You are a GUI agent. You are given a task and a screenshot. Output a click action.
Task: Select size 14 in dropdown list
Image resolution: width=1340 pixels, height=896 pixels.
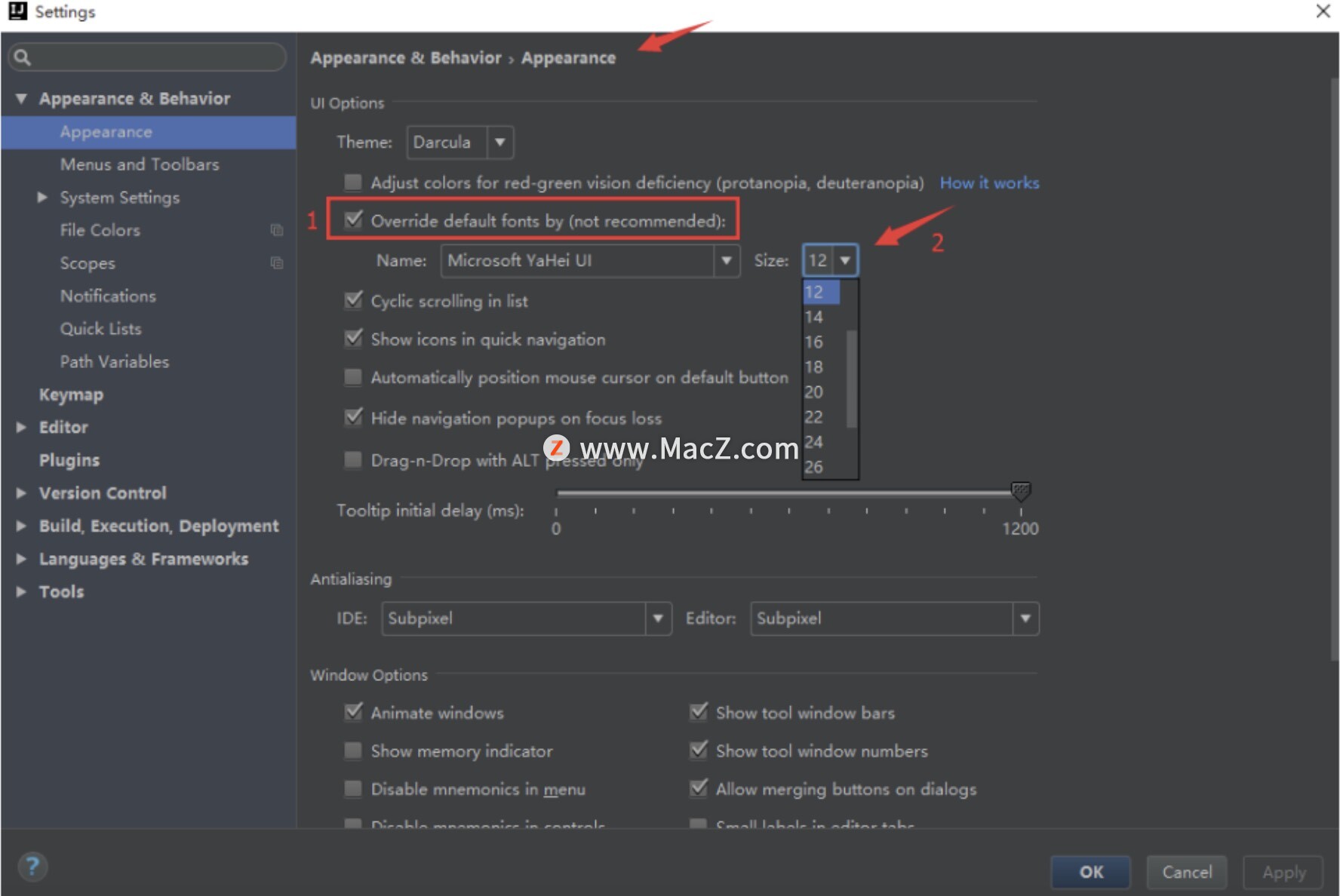click(x=822, y=317)
